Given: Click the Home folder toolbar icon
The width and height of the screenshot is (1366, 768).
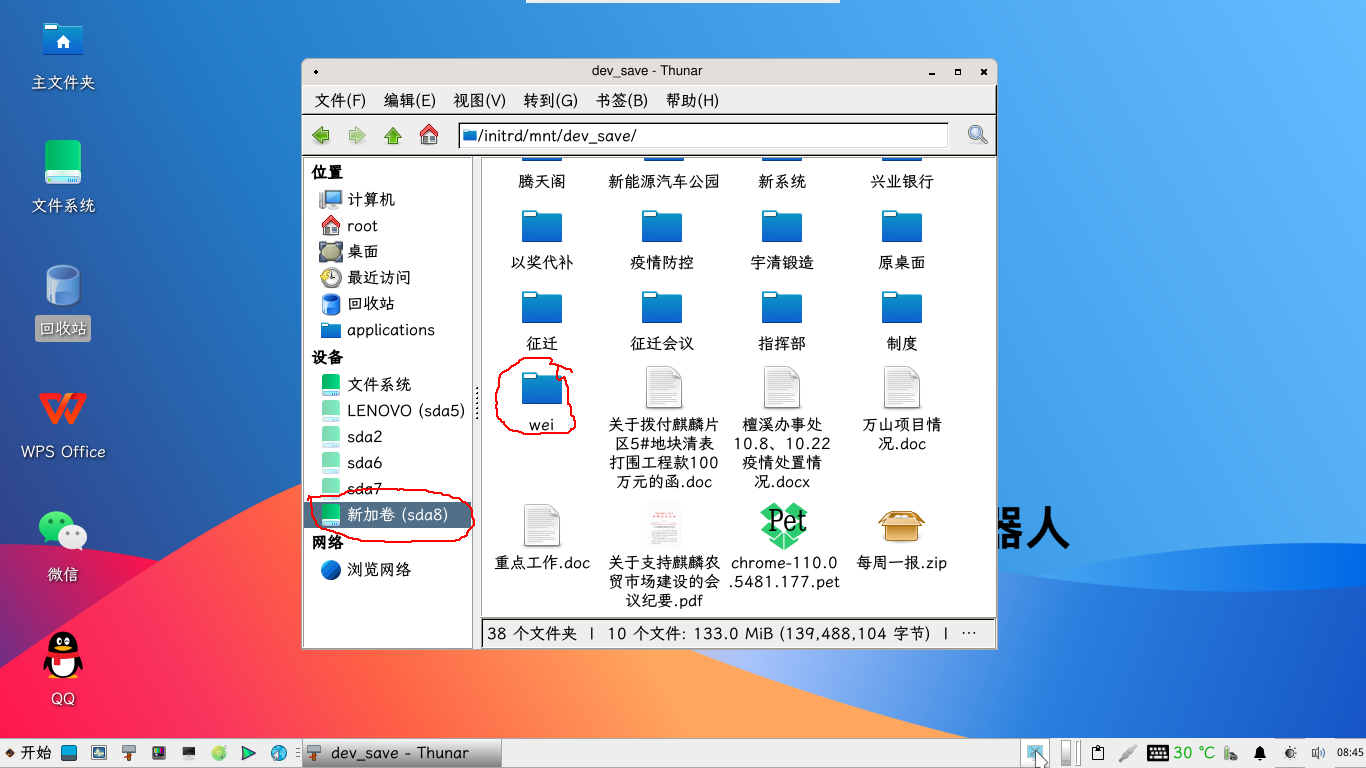Looking at the screenshot, I should coord(429,135).
